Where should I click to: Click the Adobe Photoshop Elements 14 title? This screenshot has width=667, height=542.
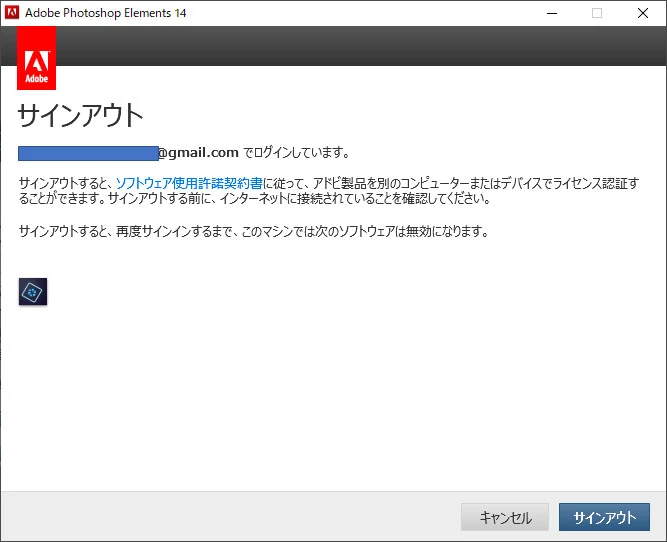pyautogui.click(x=105, y=13)
